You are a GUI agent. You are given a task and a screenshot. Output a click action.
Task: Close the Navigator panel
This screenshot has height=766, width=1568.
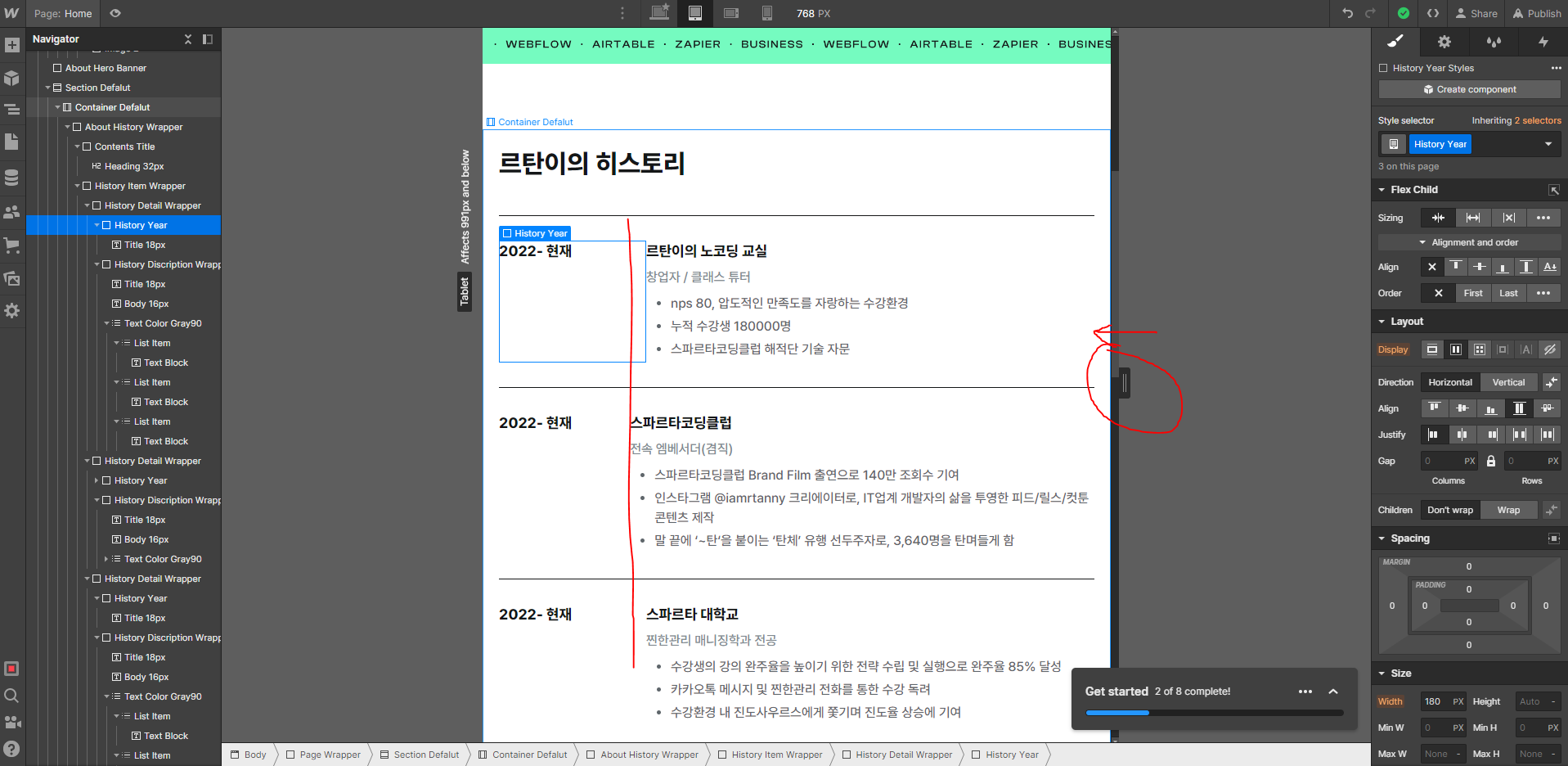(x=188, y=39)
